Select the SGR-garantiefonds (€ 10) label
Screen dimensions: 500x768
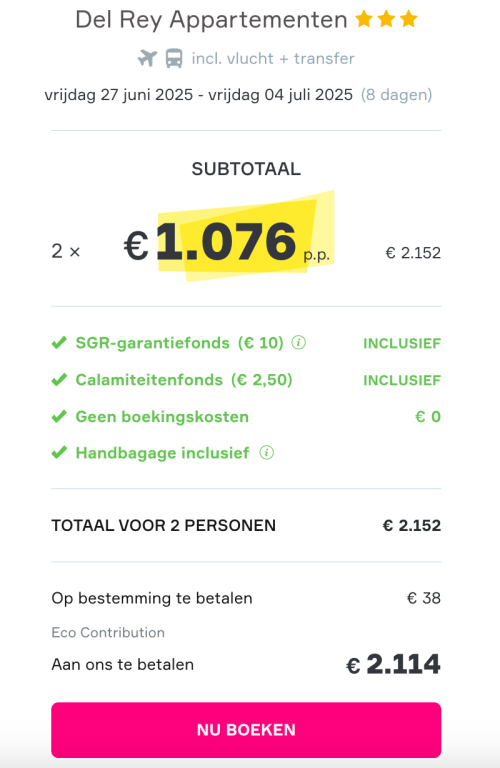click(179, 343)
